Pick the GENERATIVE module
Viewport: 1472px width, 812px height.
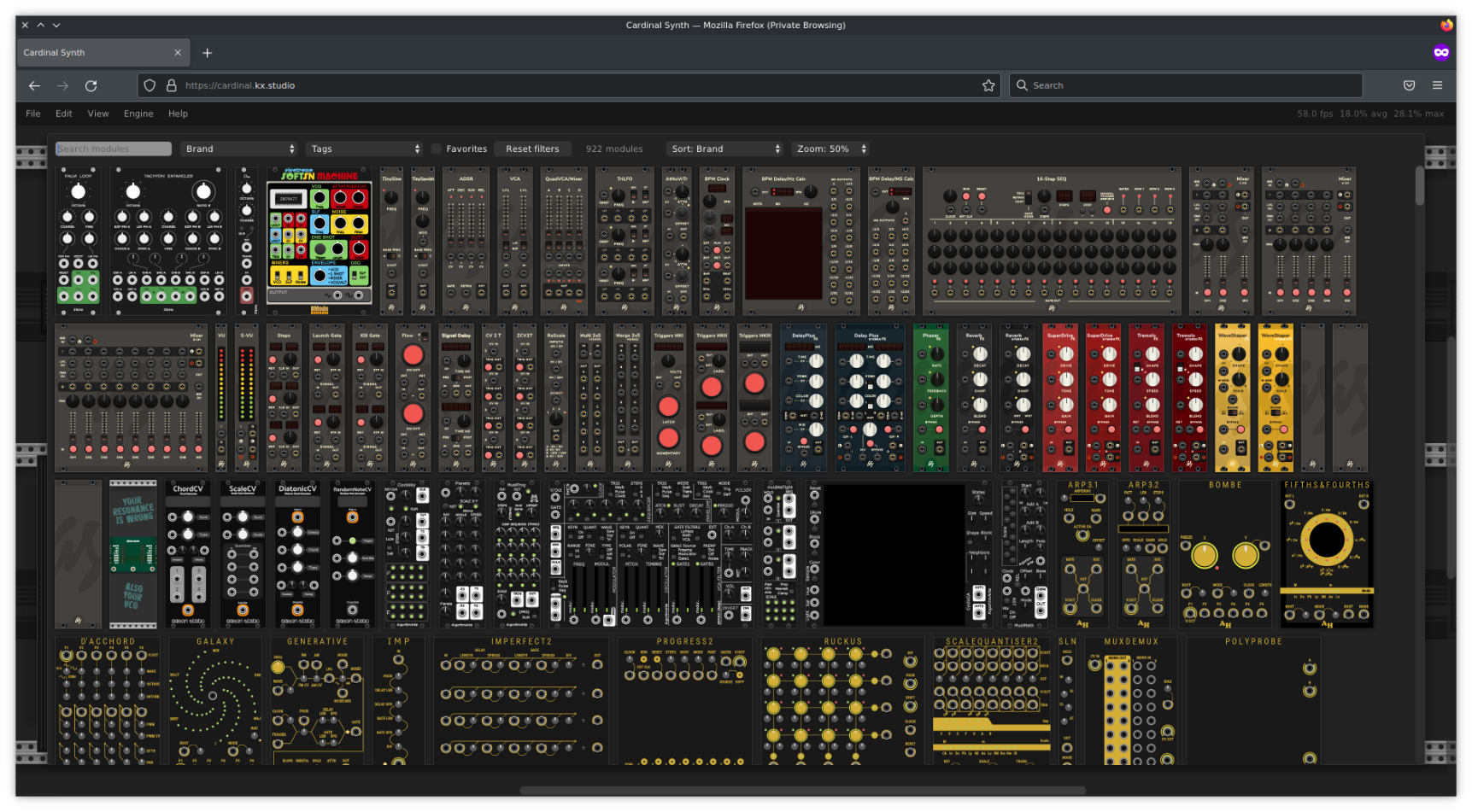317,700
